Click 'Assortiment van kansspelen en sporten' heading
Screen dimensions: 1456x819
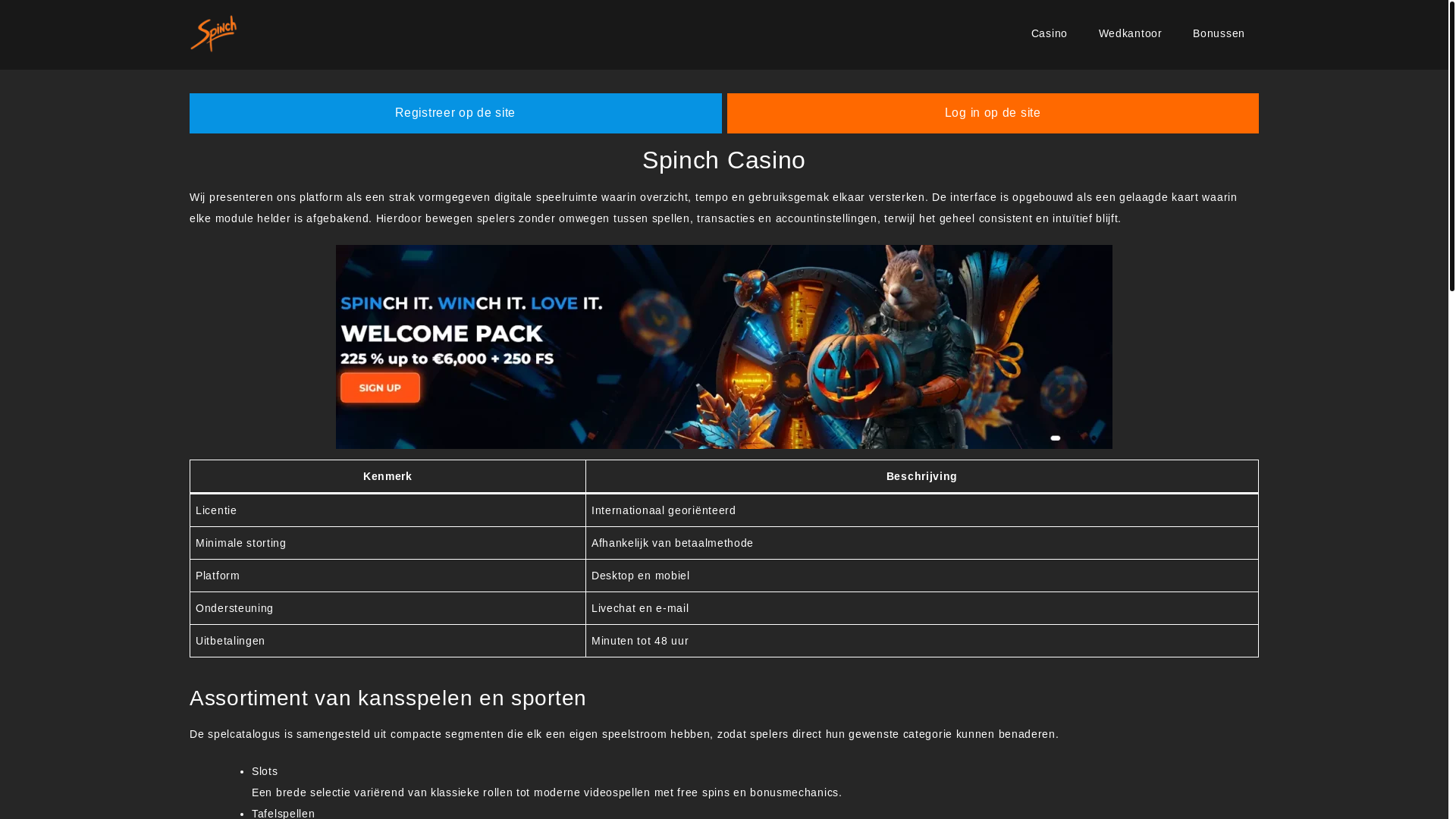coord(388,698)
